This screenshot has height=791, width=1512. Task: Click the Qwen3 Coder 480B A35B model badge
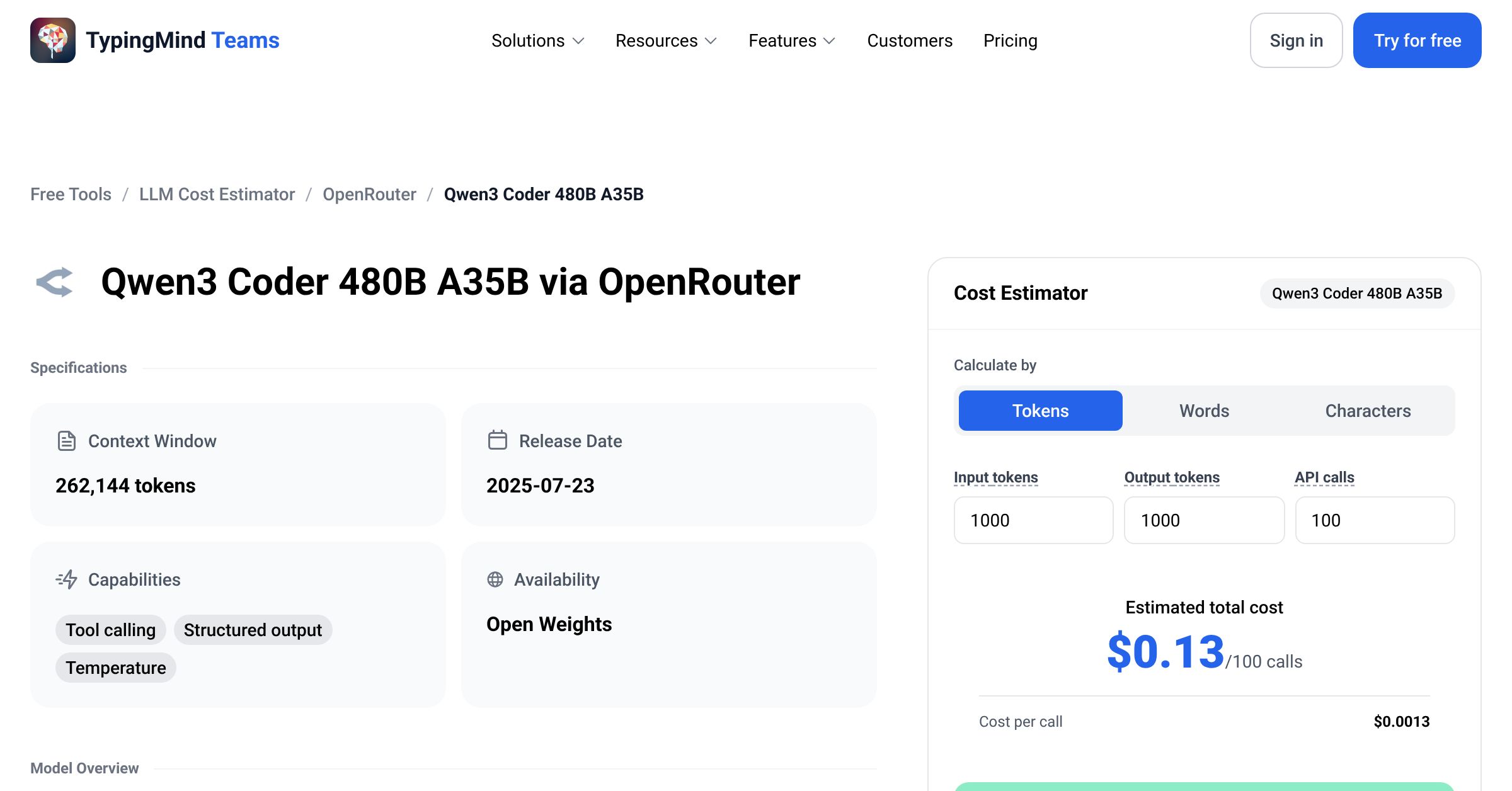click(1357, 293)
